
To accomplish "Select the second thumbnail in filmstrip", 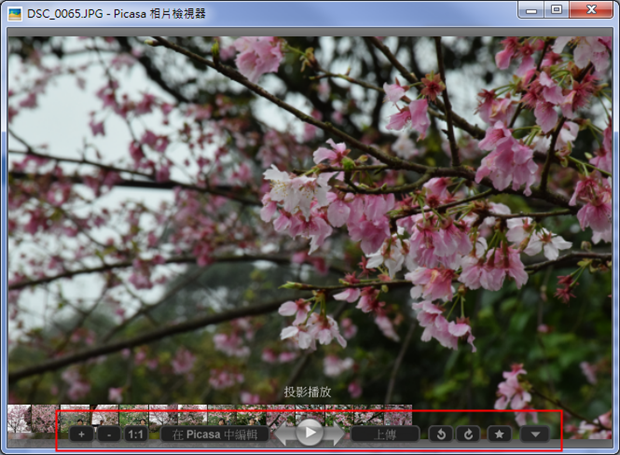I will (x=45, y=419).
